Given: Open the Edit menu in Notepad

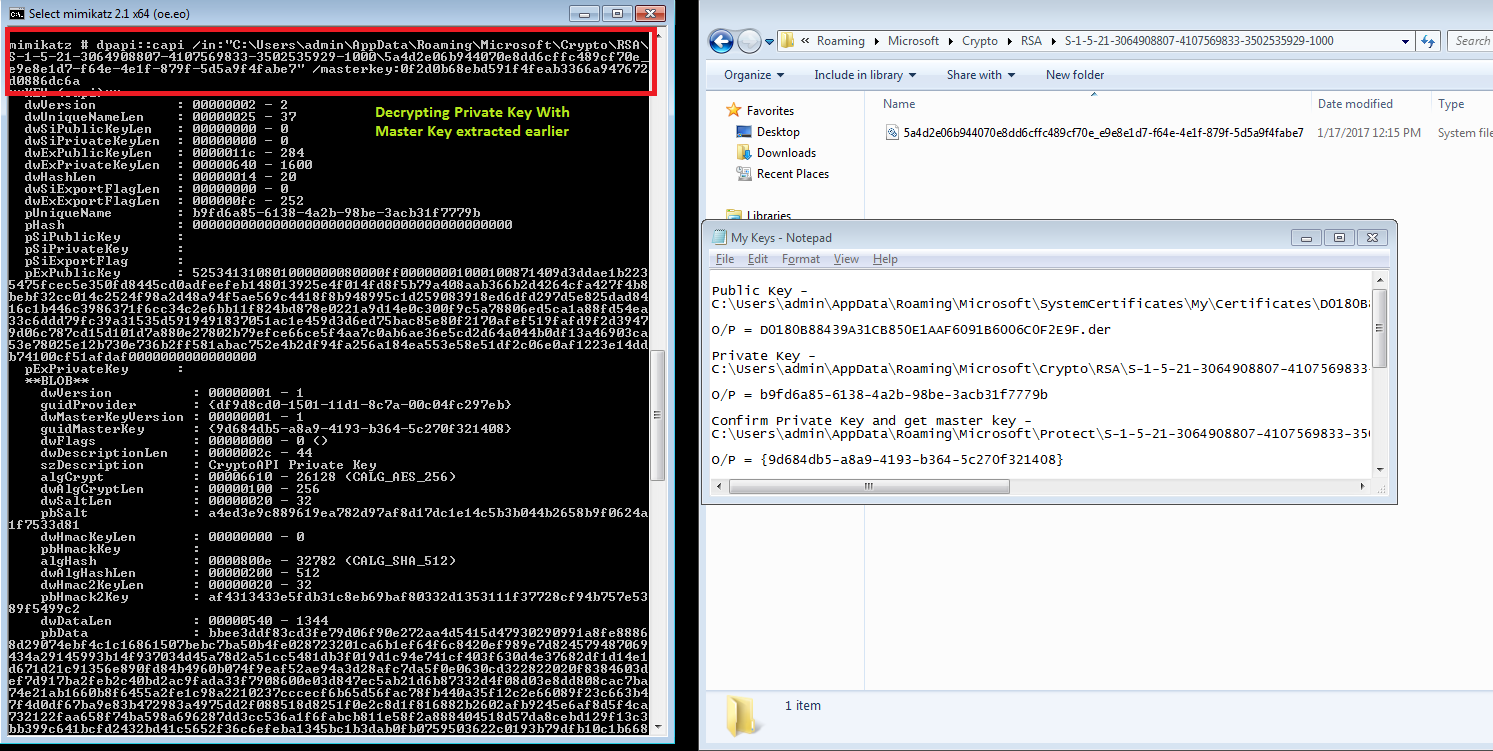Looking at the screenshot, I should click(x=758, y=259).
